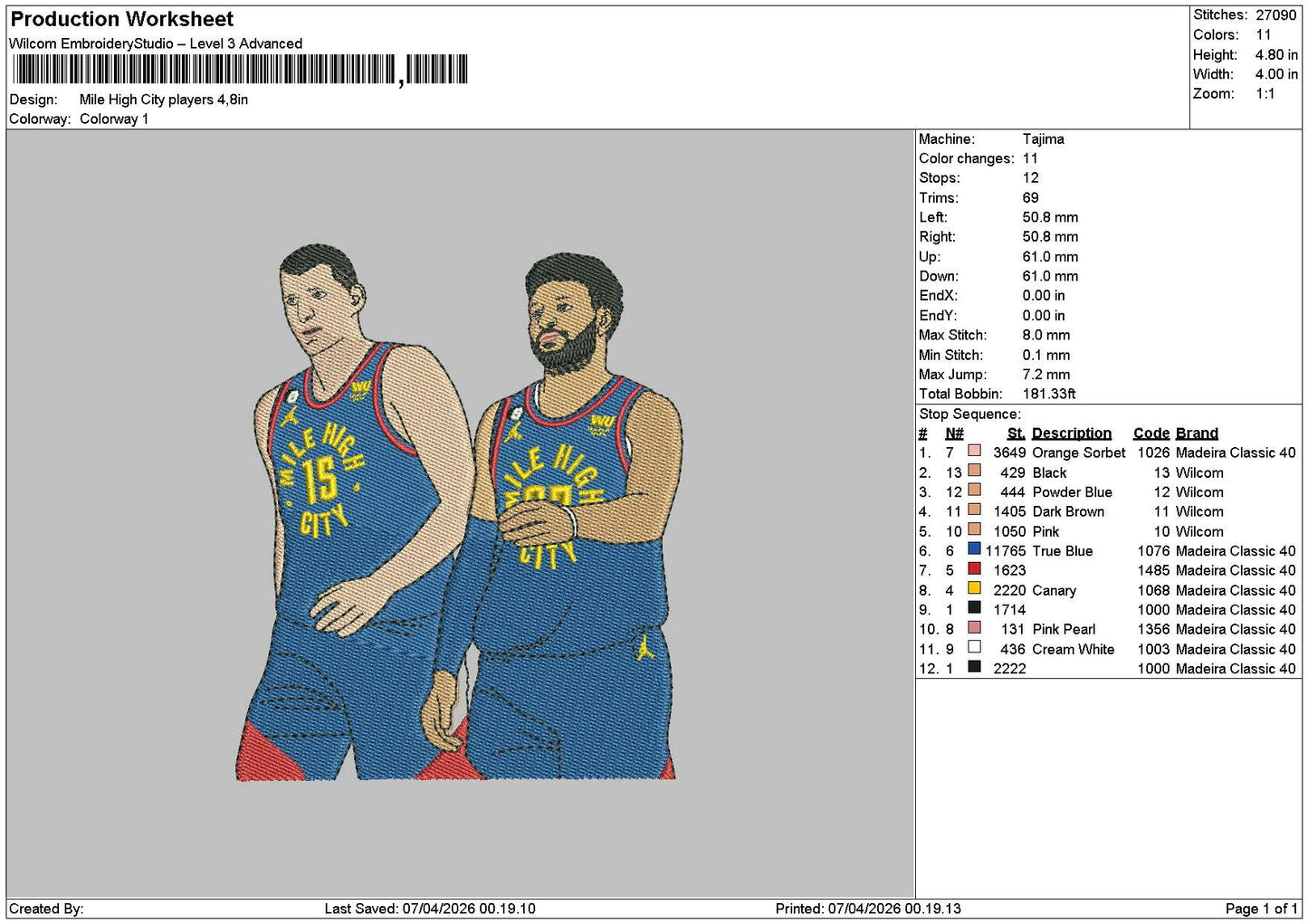Click the 'Color changes:' label

[x=967, y=158]
